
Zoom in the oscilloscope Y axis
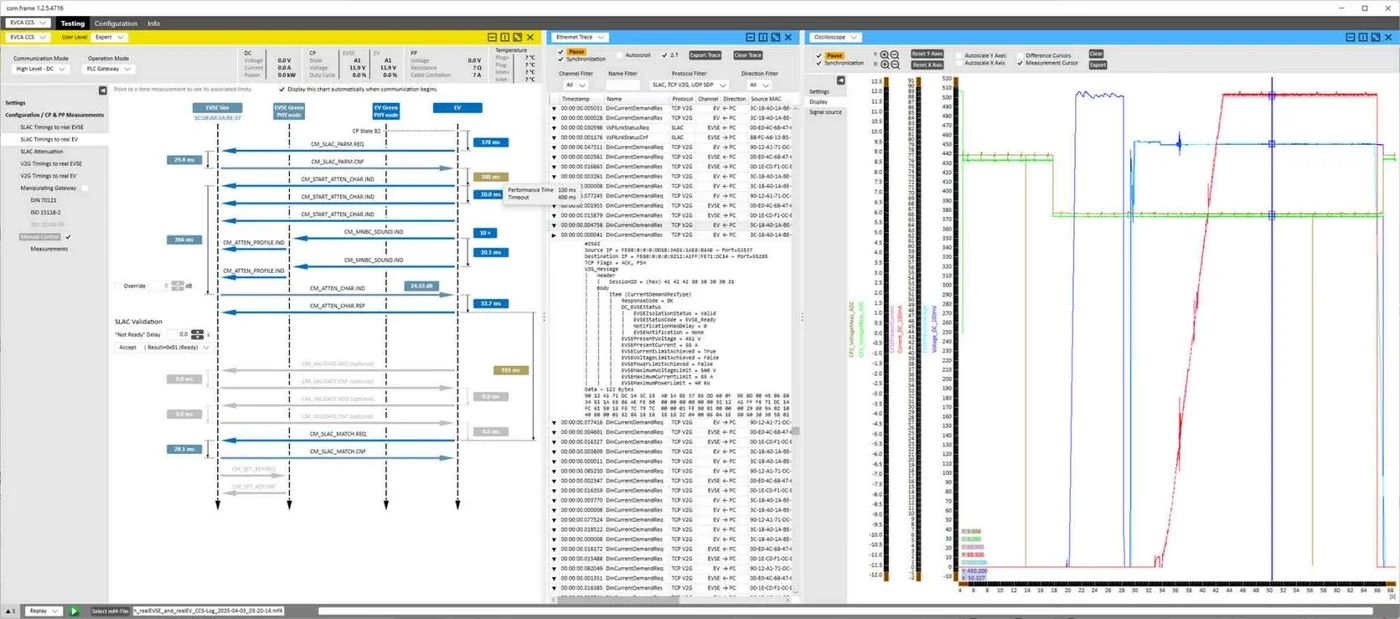point(884,55)
